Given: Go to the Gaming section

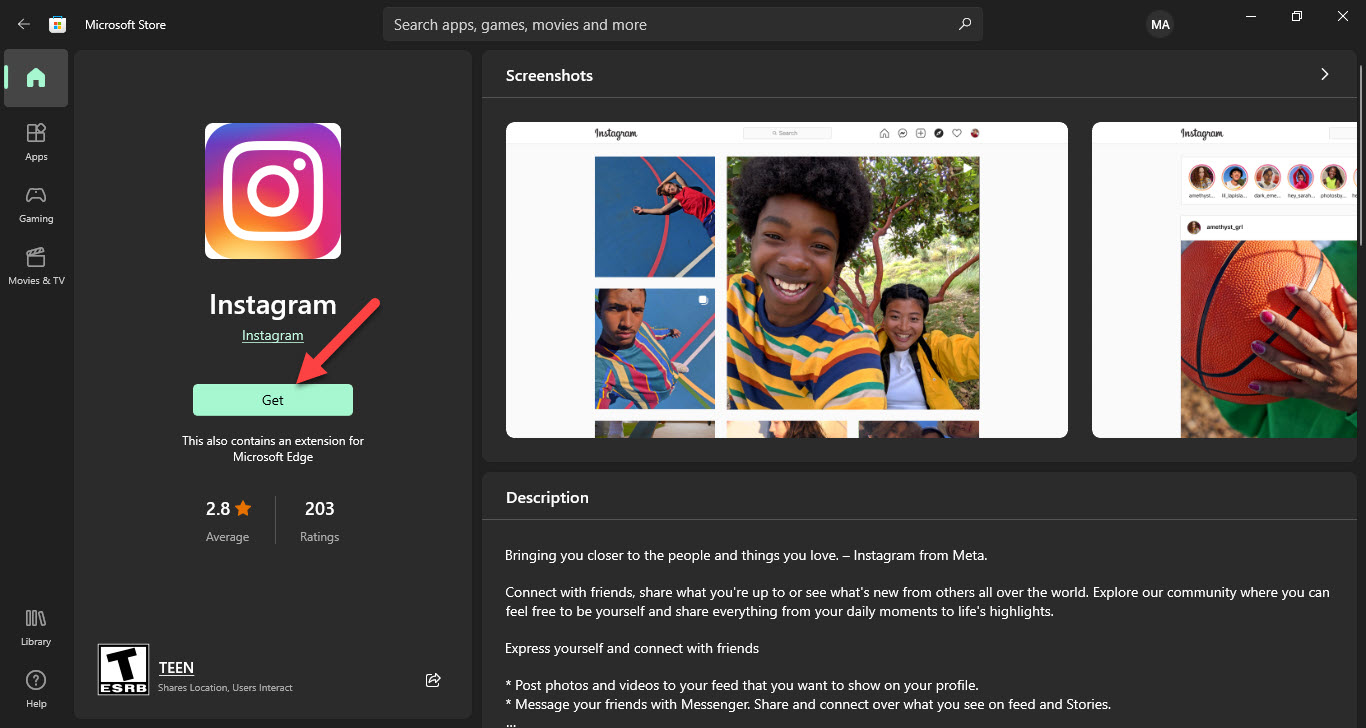Looking at the screenshot, I should point(36,203).
